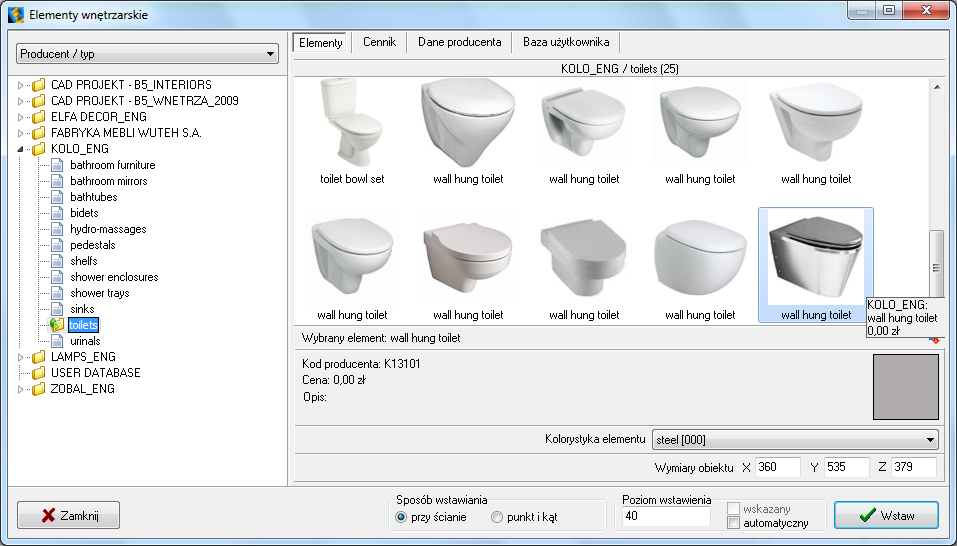Click the bathroom furniture document icon
This screenshot has height=546, width=957.
coord(57,165)
